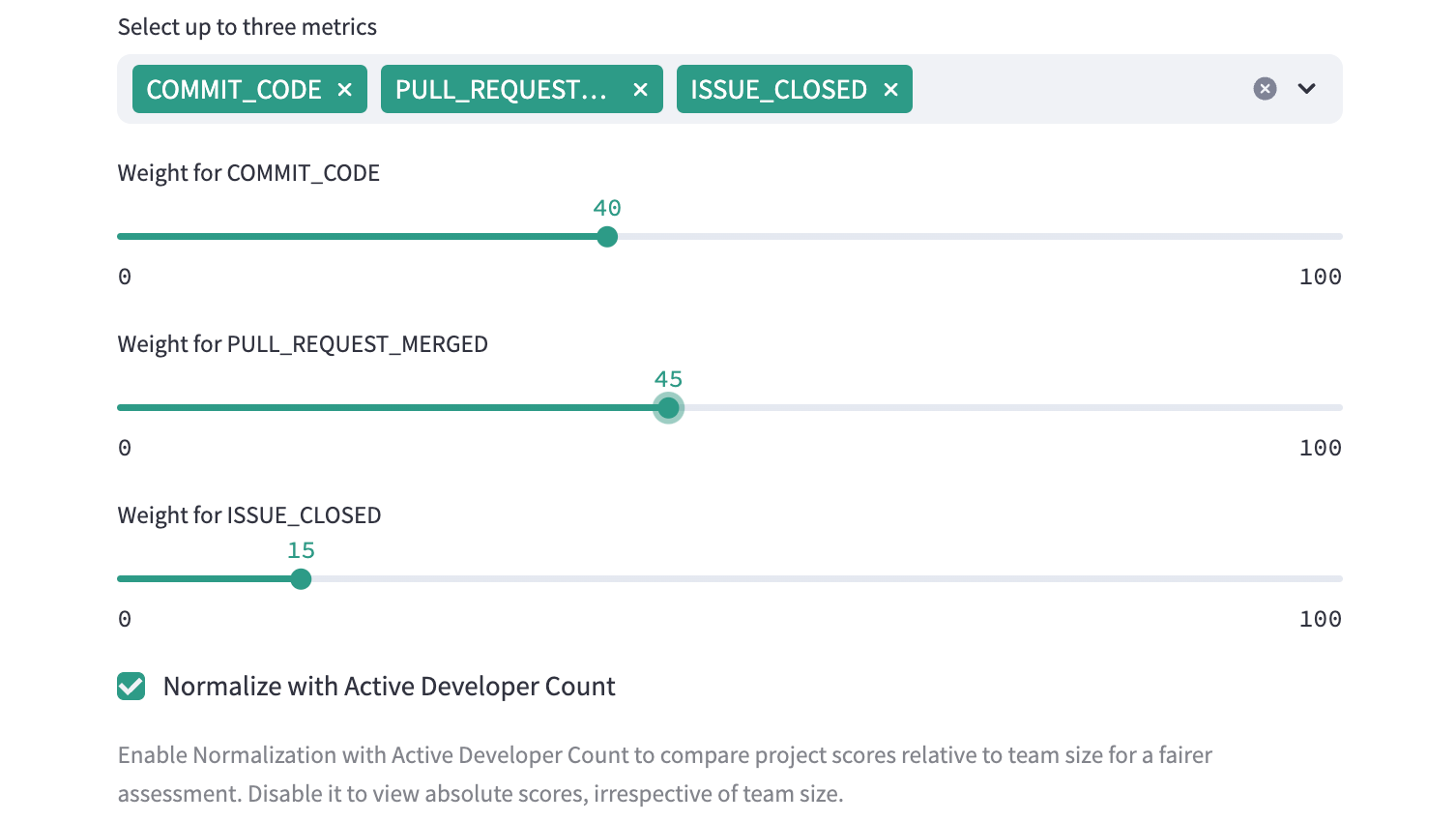Screen dimensions: 1456x822
Task: Click the PULL_REQUEST chip label text
Action: coord(501,90)
